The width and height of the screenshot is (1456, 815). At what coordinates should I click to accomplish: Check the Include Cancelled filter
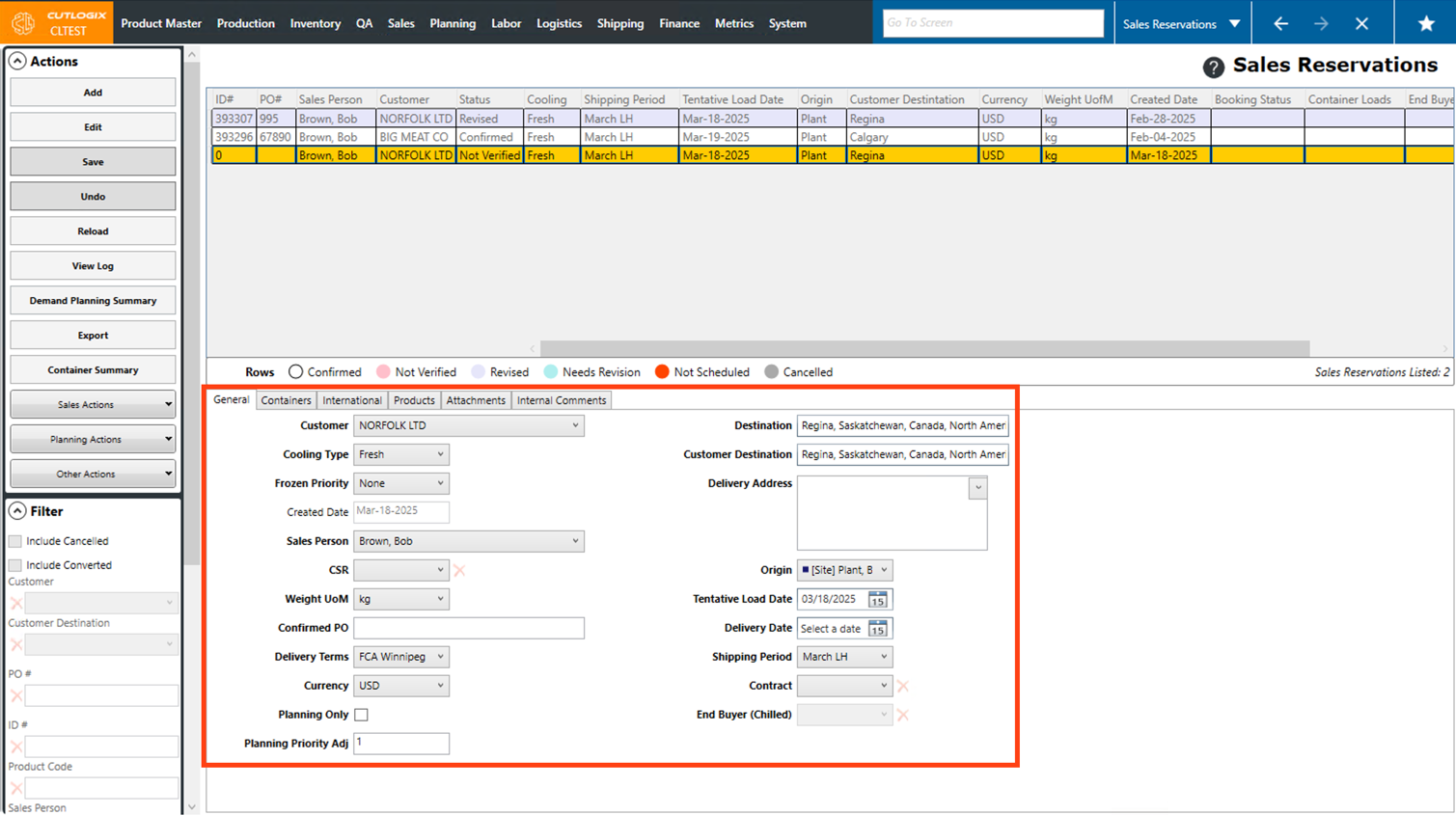coord(15,541)
